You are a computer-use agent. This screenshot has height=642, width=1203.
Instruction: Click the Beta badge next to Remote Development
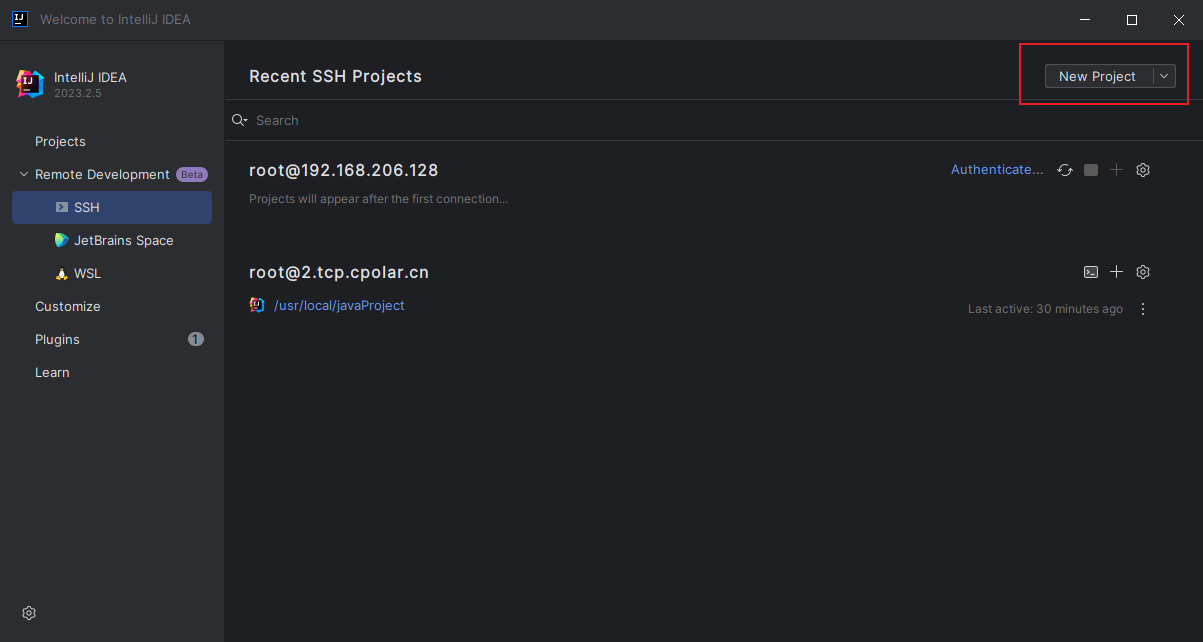pyautogui.click(x=192, y=174)
